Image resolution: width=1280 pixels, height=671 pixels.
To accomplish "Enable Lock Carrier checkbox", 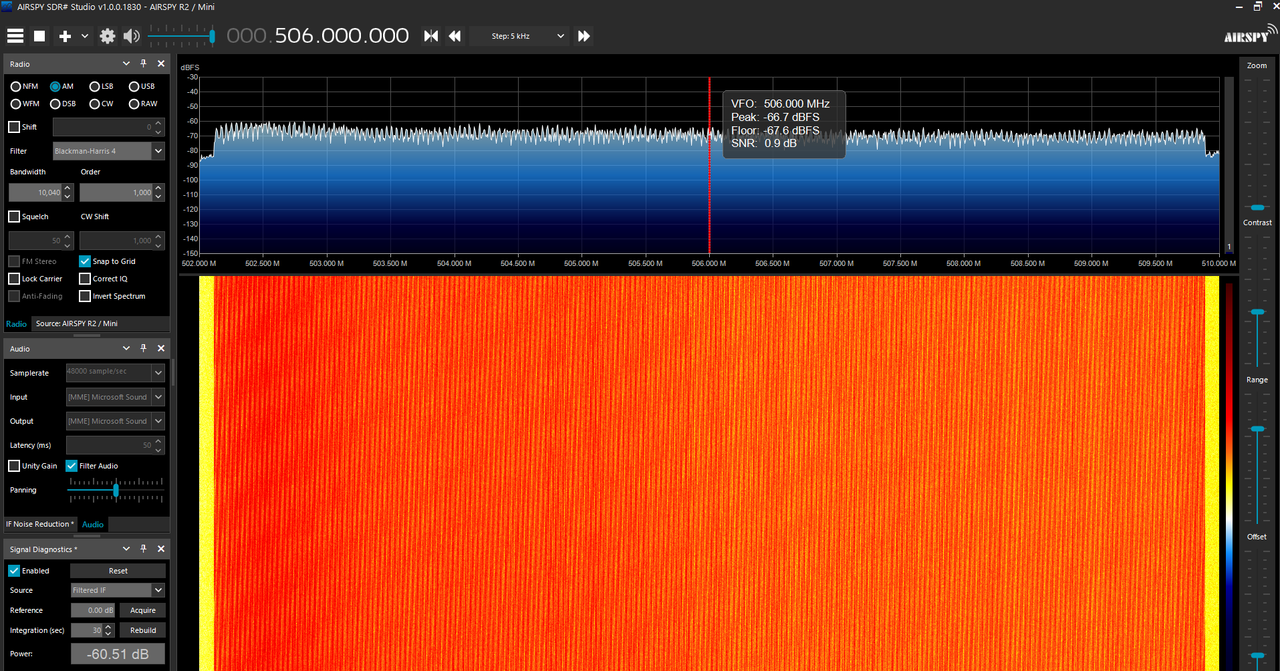I will [x=14, y=279].
